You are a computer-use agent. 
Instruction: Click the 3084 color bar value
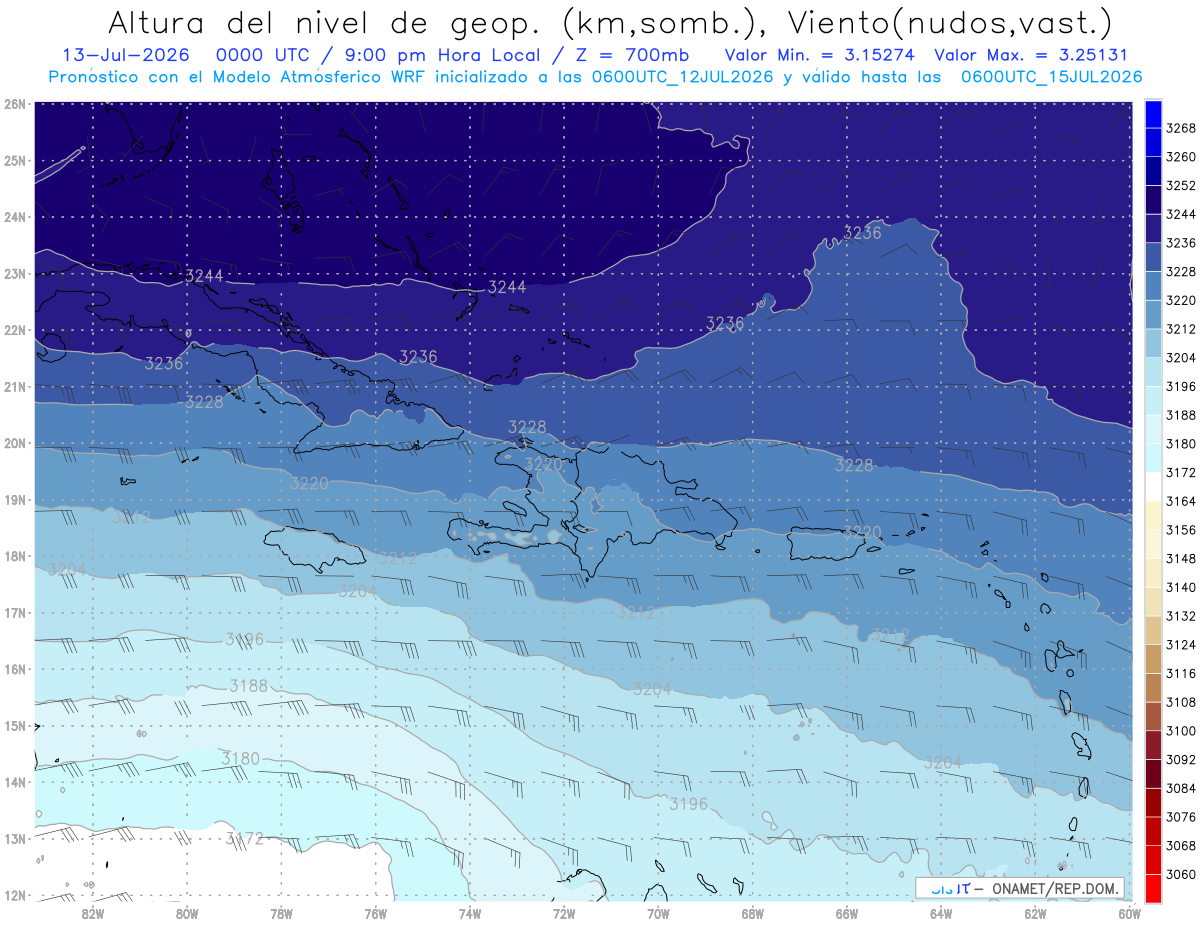tap(1181, 788)
